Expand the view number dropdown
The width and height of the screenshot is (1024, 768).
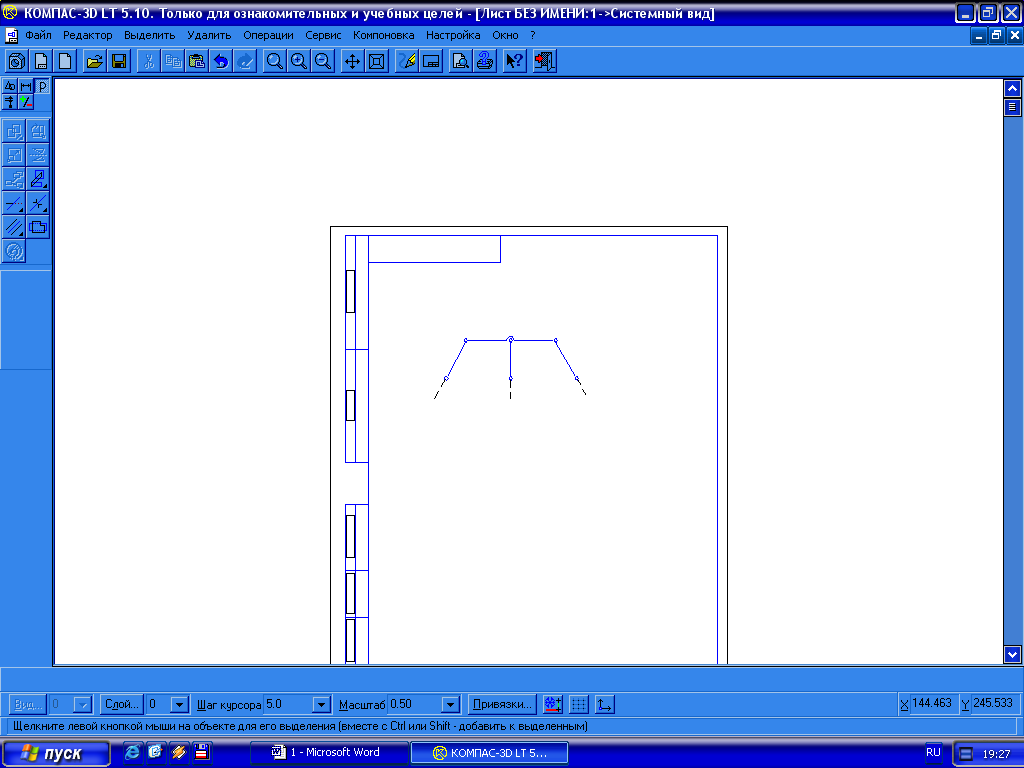[83, 705]
